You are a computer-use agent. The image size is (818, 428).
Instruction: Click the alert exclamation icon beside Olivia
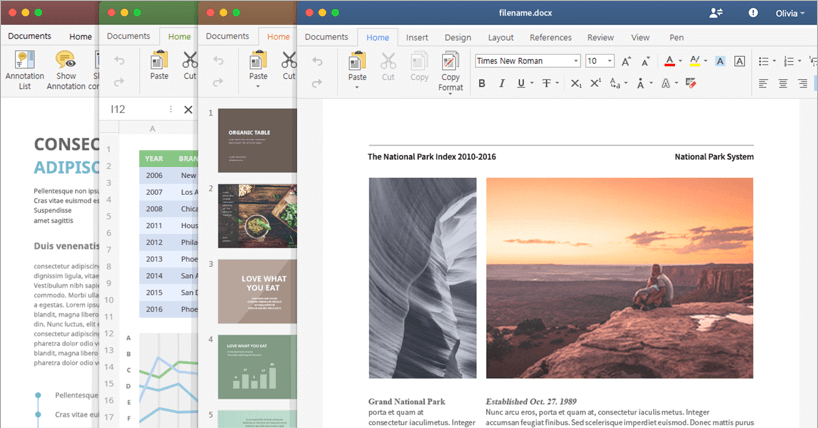pyautogui.click(x=752, y=12)
